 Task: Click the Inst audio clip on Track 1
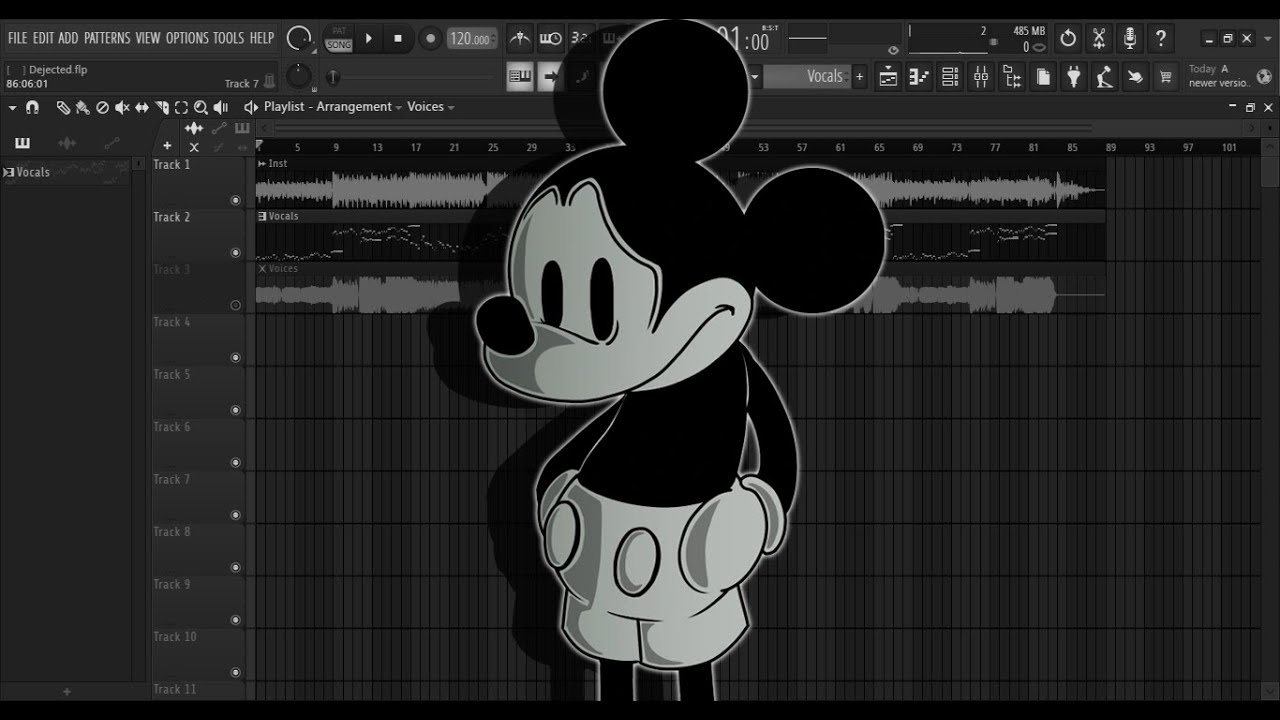[x=680, y=184]
